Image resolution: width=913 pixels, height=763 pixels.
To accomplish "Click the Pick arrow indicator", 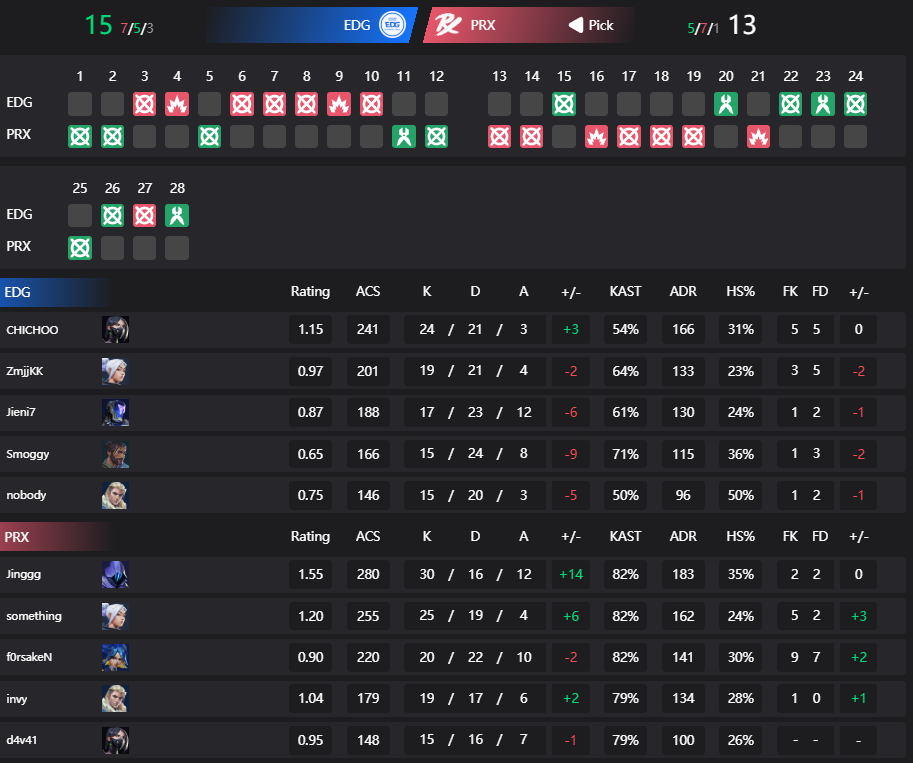I will point(575,25).
